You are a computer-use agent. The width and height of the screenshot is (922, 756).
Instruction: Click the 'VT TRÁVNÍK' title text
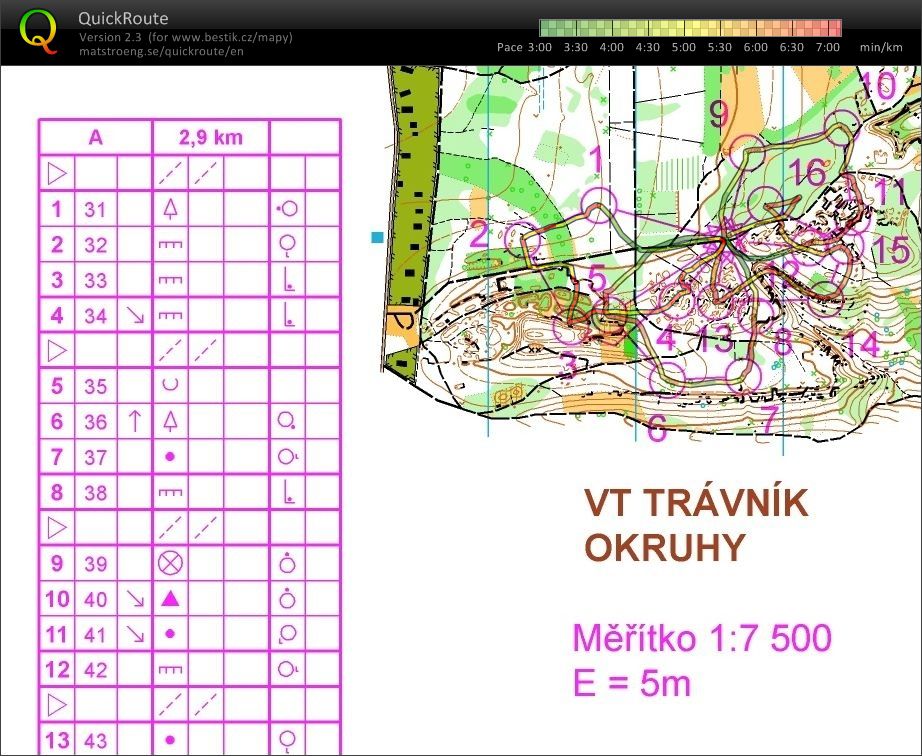tap(696, 503)
